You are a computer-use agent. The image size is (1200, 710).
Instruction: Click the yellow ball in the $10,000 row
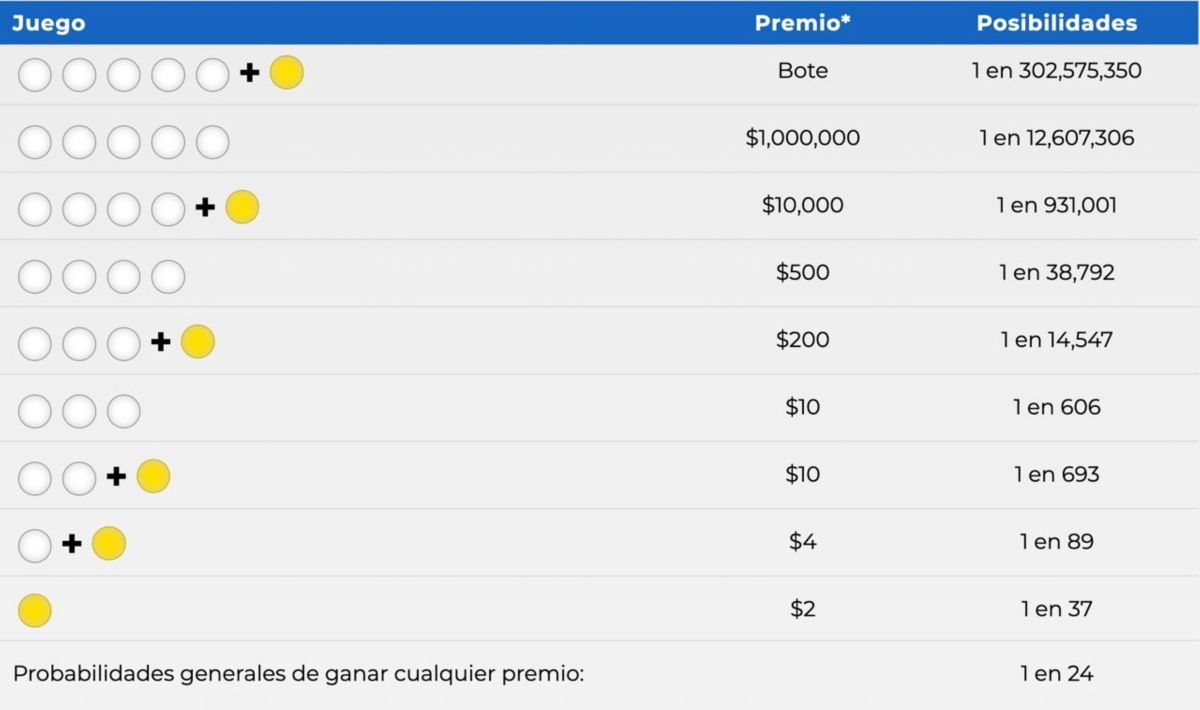coord(242,207)
